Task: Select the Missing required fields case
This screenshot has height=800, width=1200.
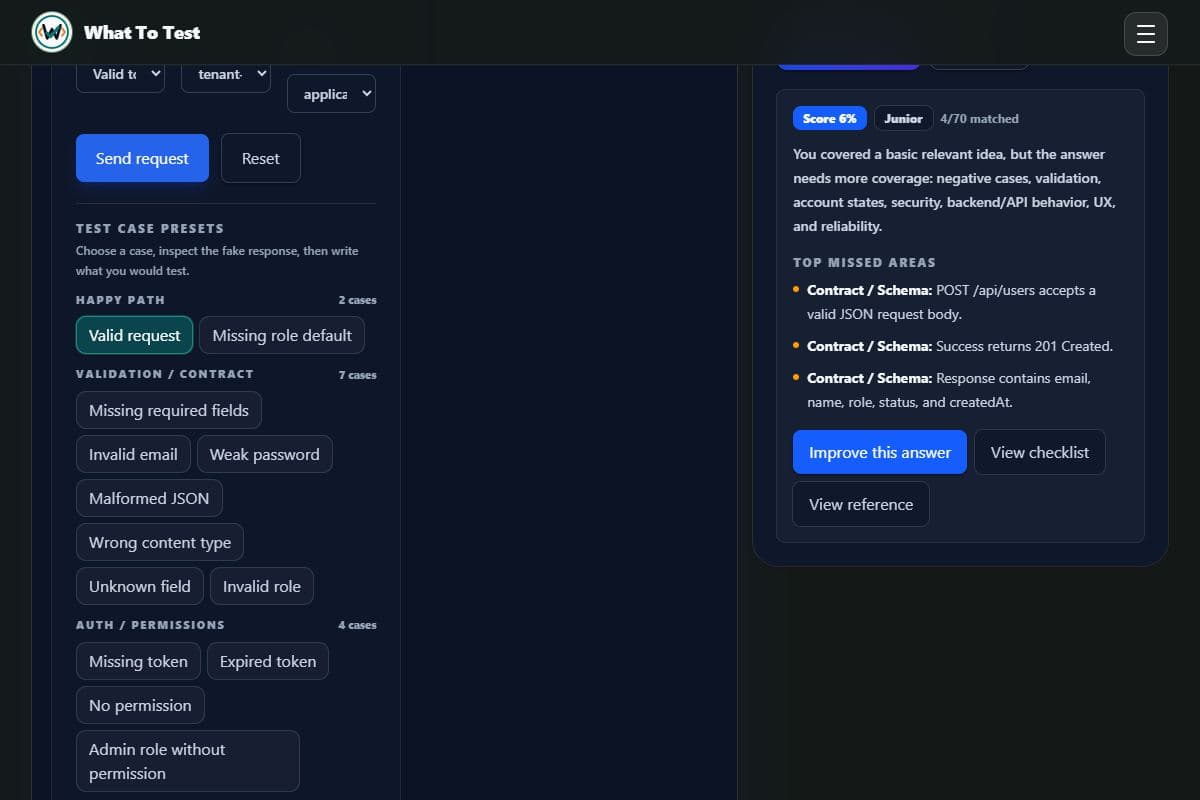Action: (169, 410)
